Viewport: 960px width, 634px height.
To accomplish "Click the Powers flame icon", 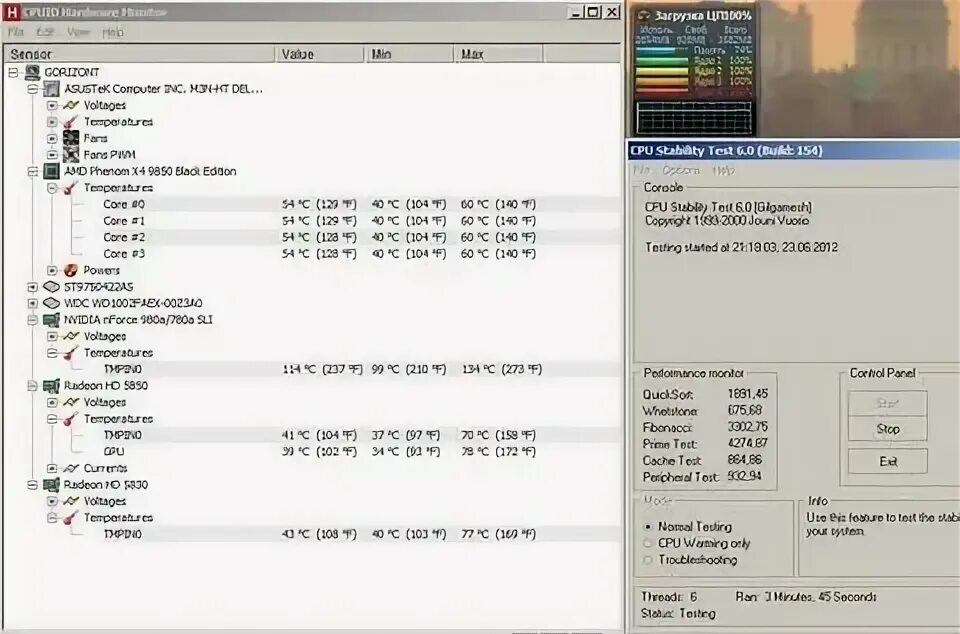I will (x=71, y=270).
